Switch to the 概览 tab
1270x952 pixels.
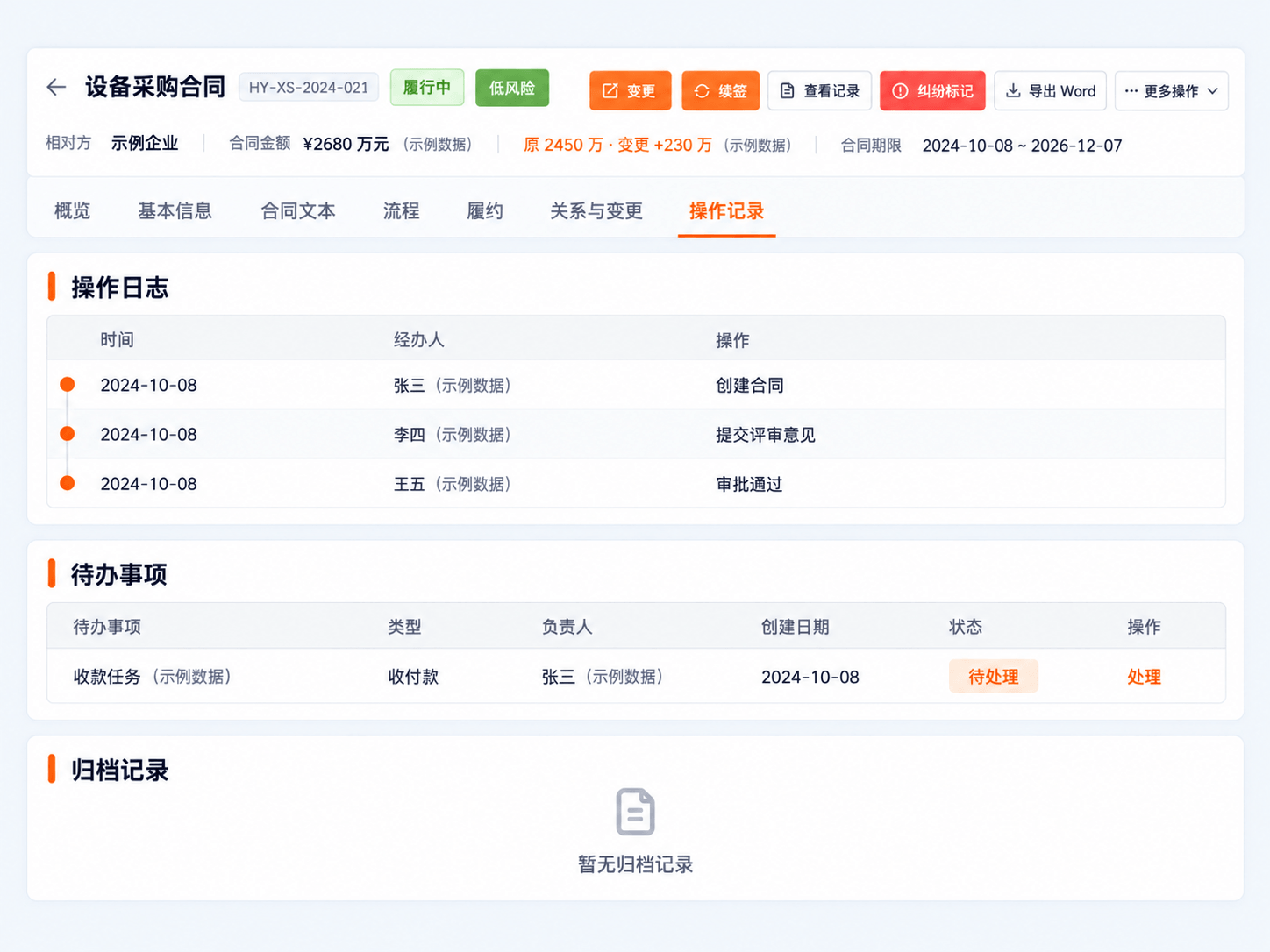pos(72,210)
